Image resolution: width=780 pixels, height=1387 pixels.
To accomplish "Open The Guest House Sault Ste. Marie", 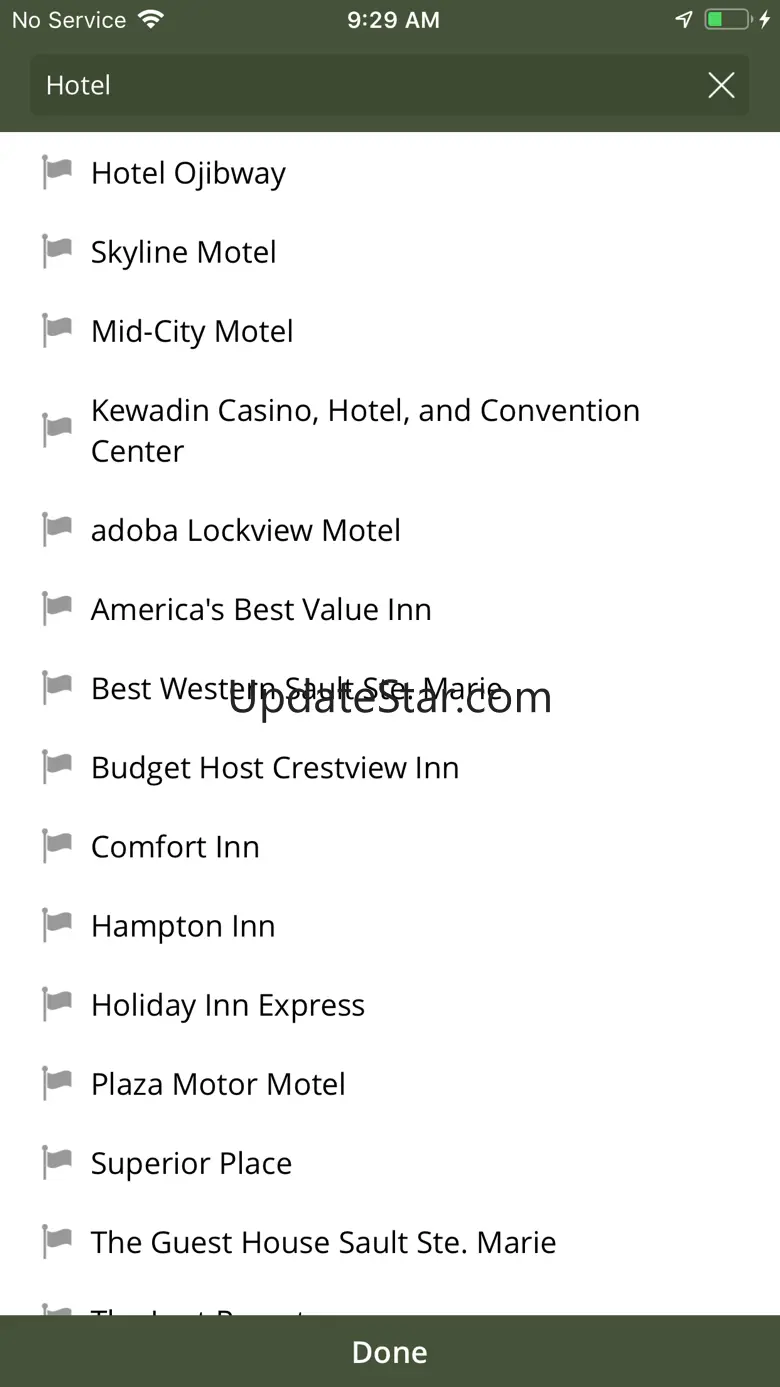I will click(390, 1242).
